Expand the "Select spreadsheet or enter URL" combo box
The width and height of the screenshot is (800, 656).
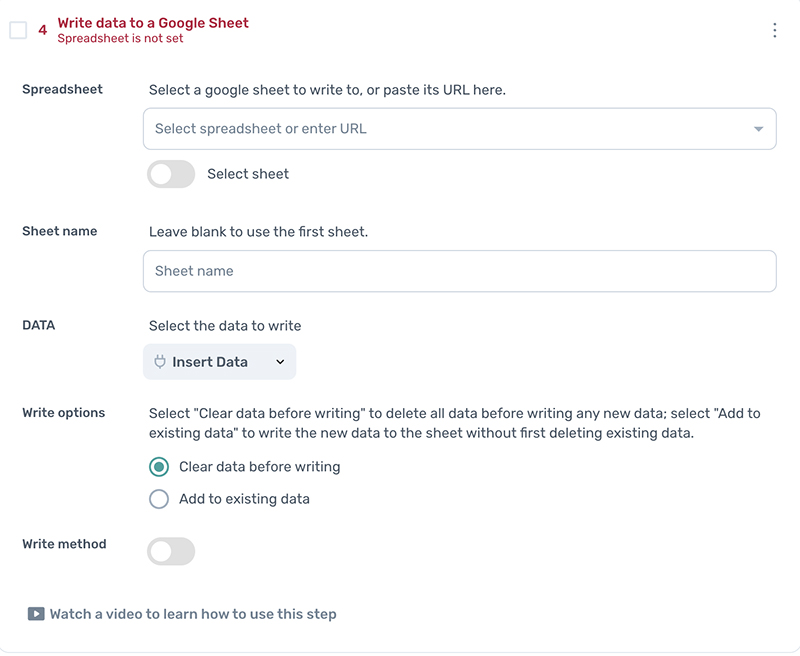click(x=459, y=128)
